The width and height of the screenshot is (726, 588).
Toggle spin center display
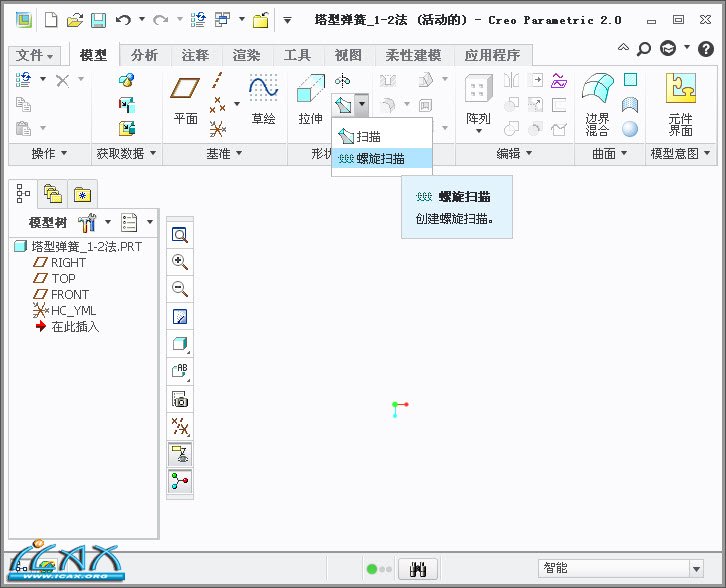180,482
